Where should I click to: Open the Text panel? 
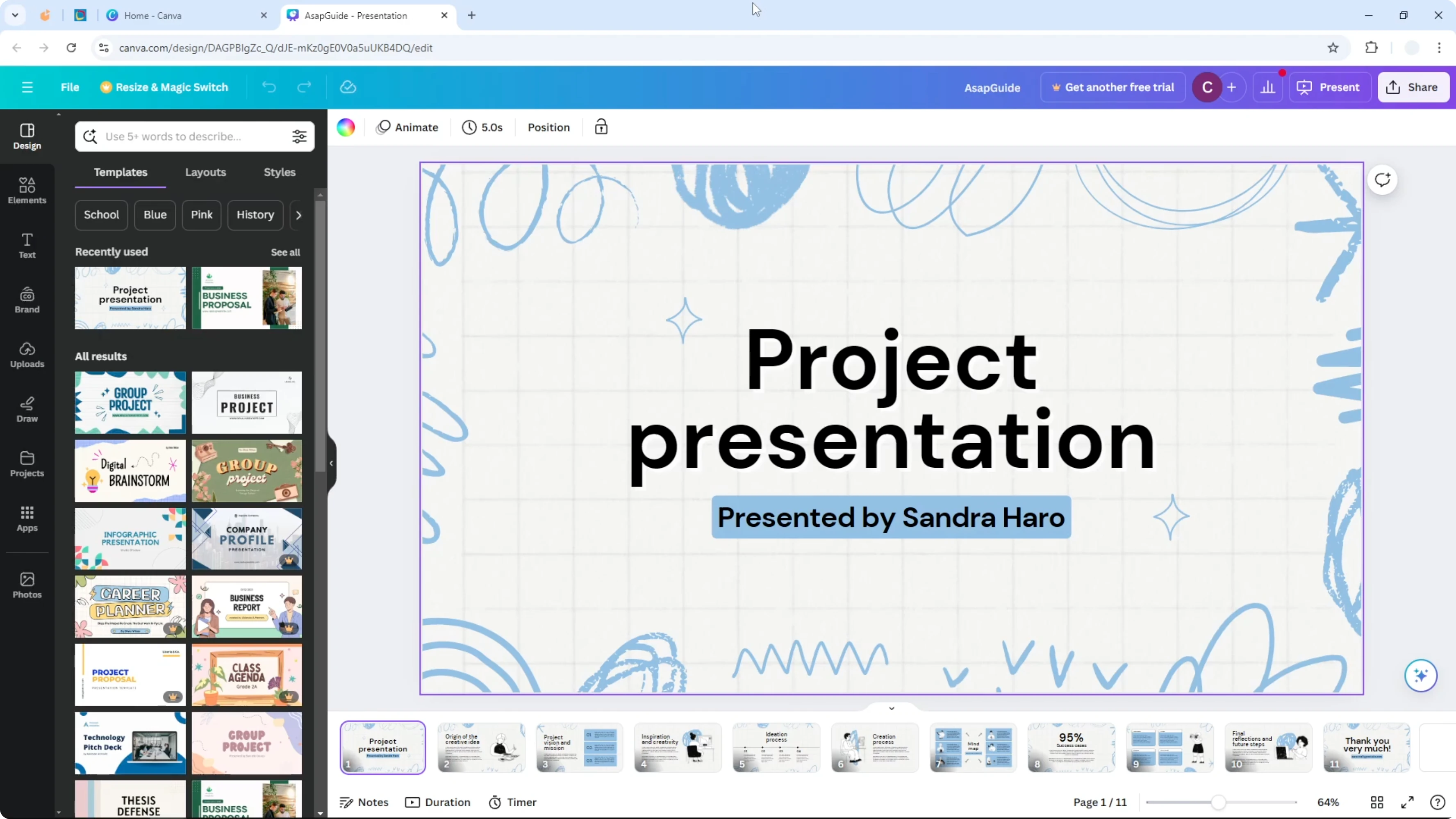27,245
